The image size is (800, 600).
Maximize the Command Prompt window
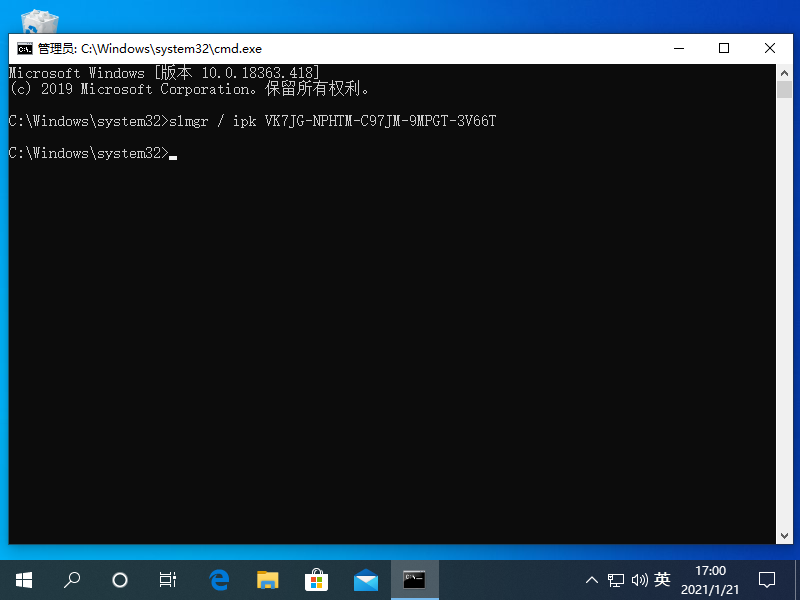point(724,48)
